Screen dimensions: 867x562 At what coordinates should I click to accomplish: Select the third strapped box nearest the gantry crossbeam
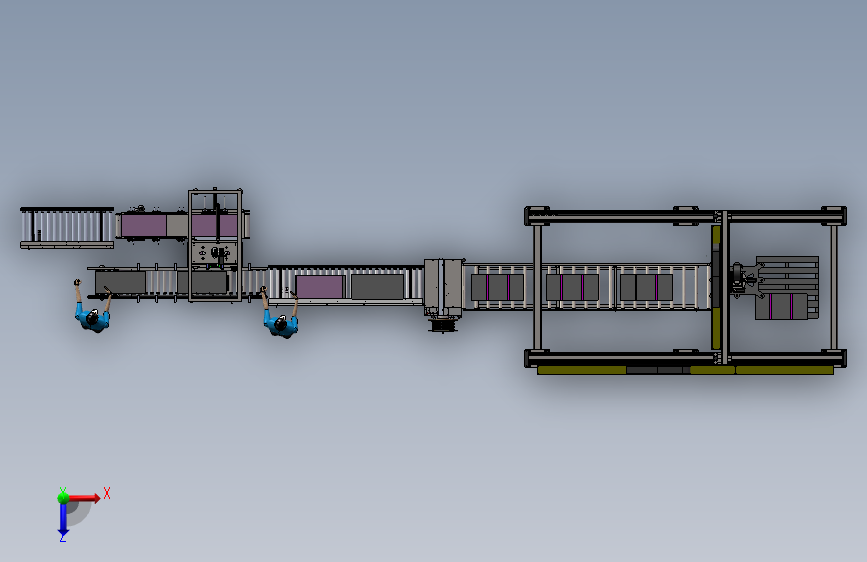646,288
